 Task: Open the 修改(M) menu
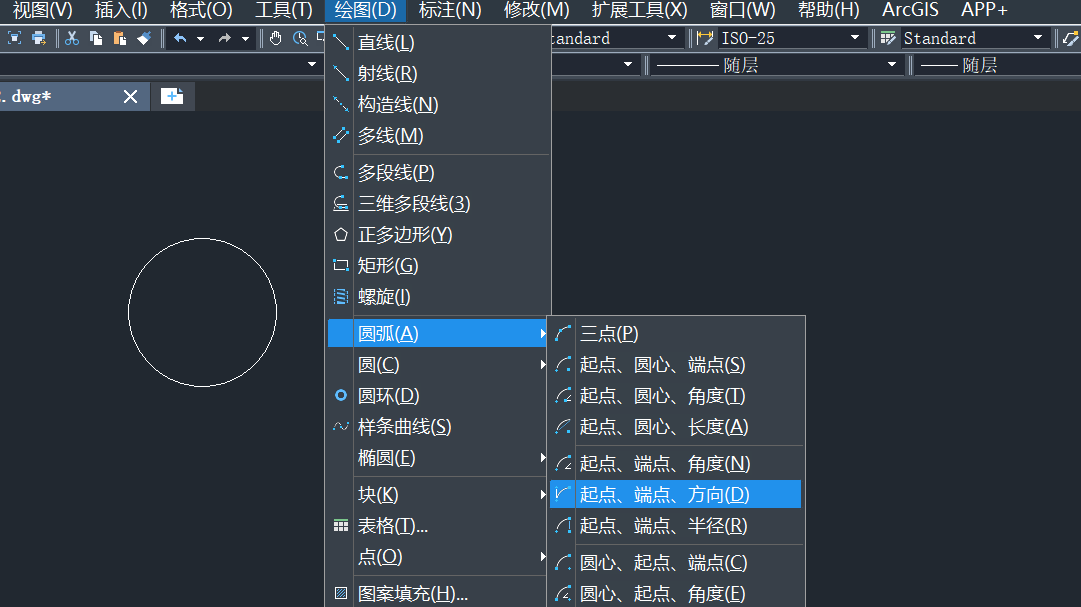536,10
